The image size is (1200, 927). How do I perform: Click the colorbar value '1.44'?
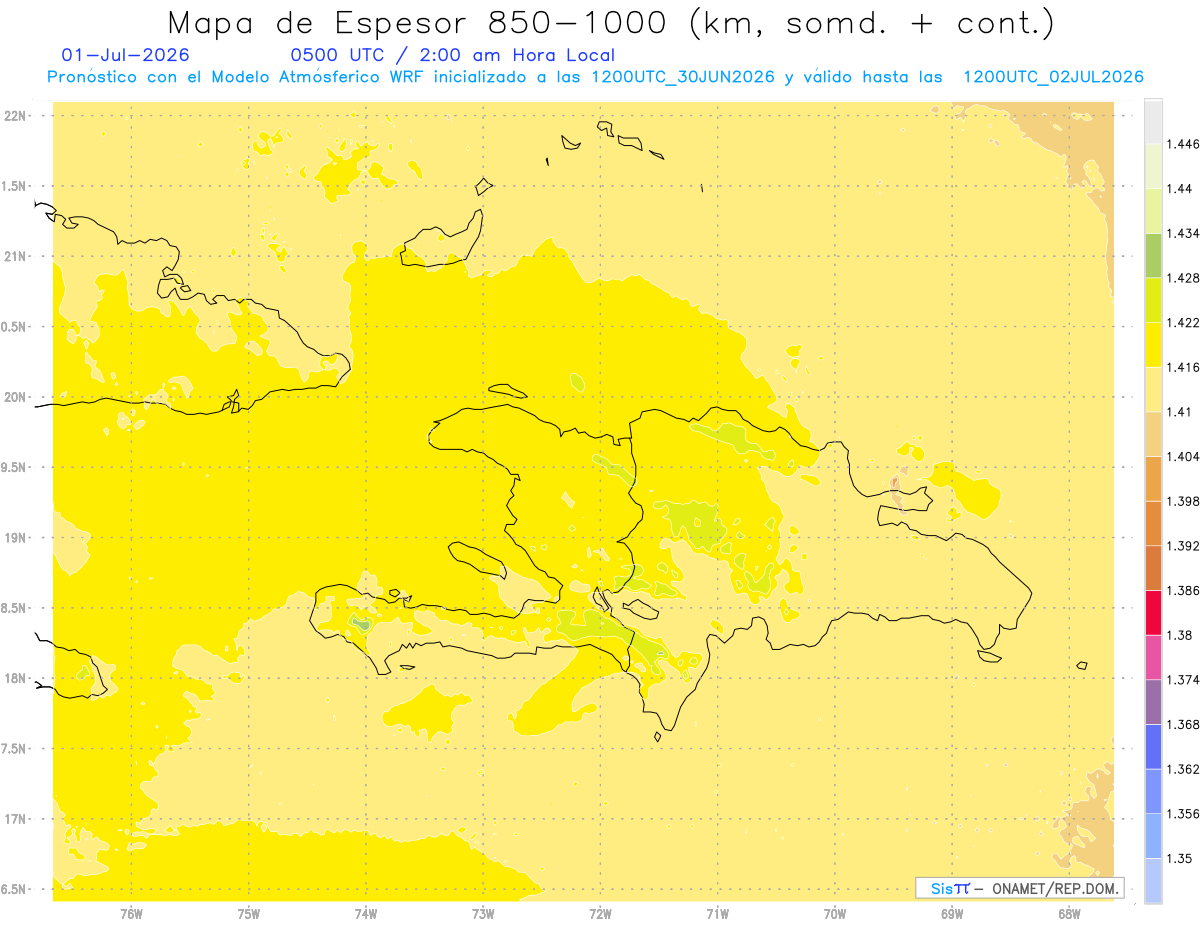pyautogui.click(x=1181, y=188)
